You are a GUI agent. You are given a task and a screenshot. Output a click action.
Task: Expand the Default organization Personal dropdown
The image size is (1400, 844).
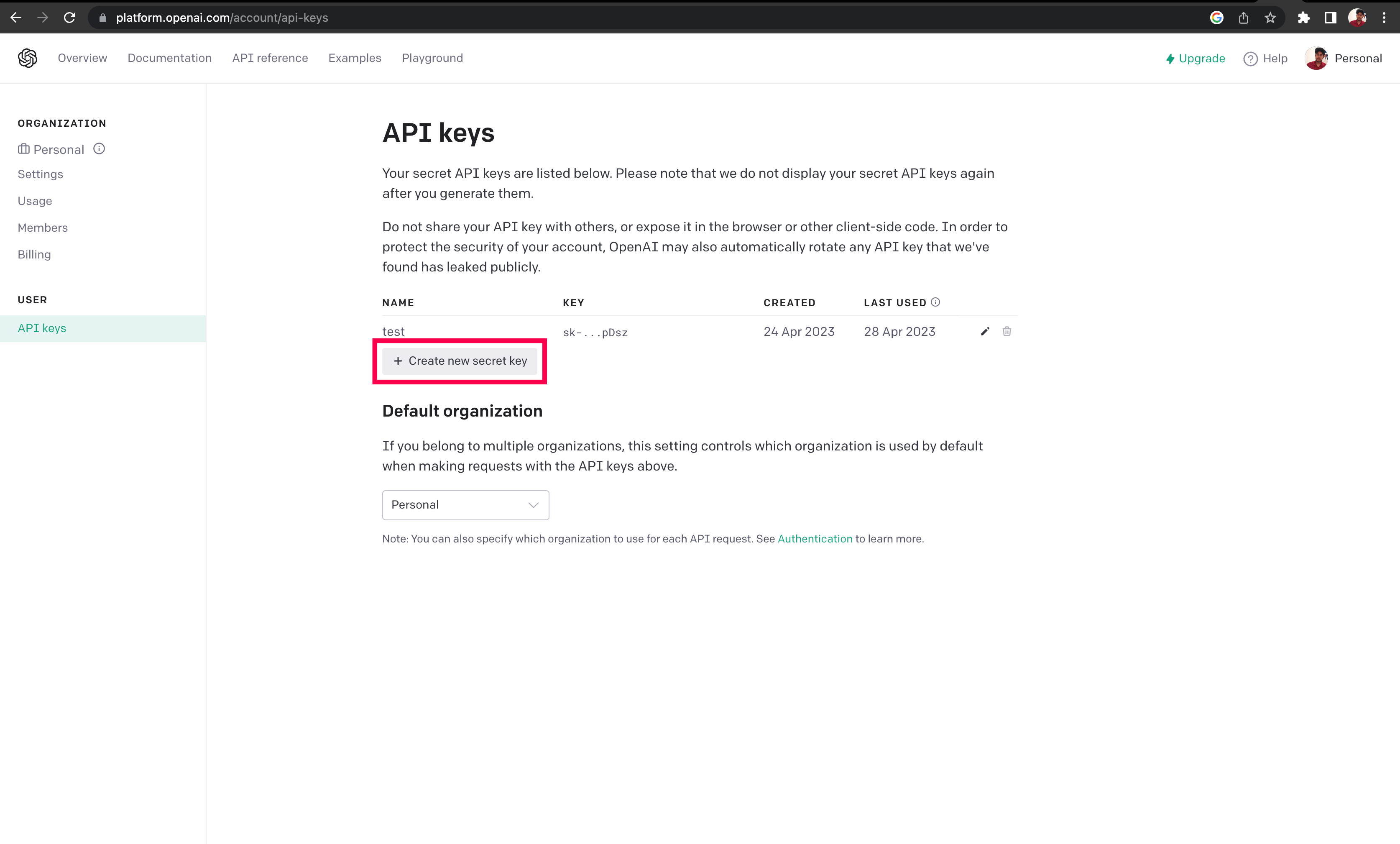(465, 505)
